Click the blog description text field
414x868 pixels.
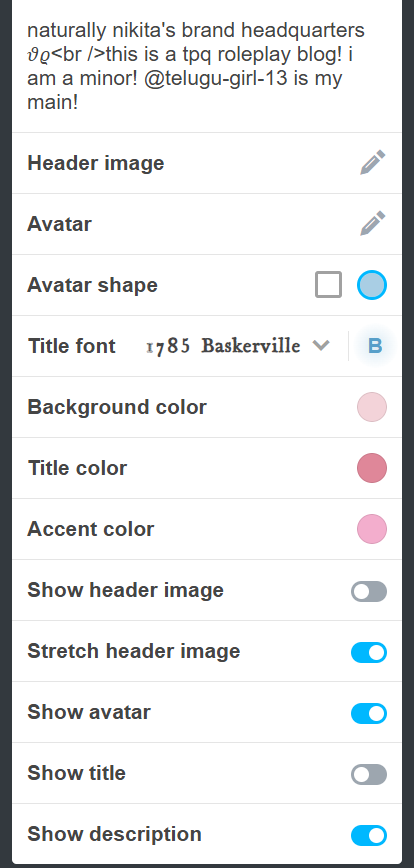(206, 66)
